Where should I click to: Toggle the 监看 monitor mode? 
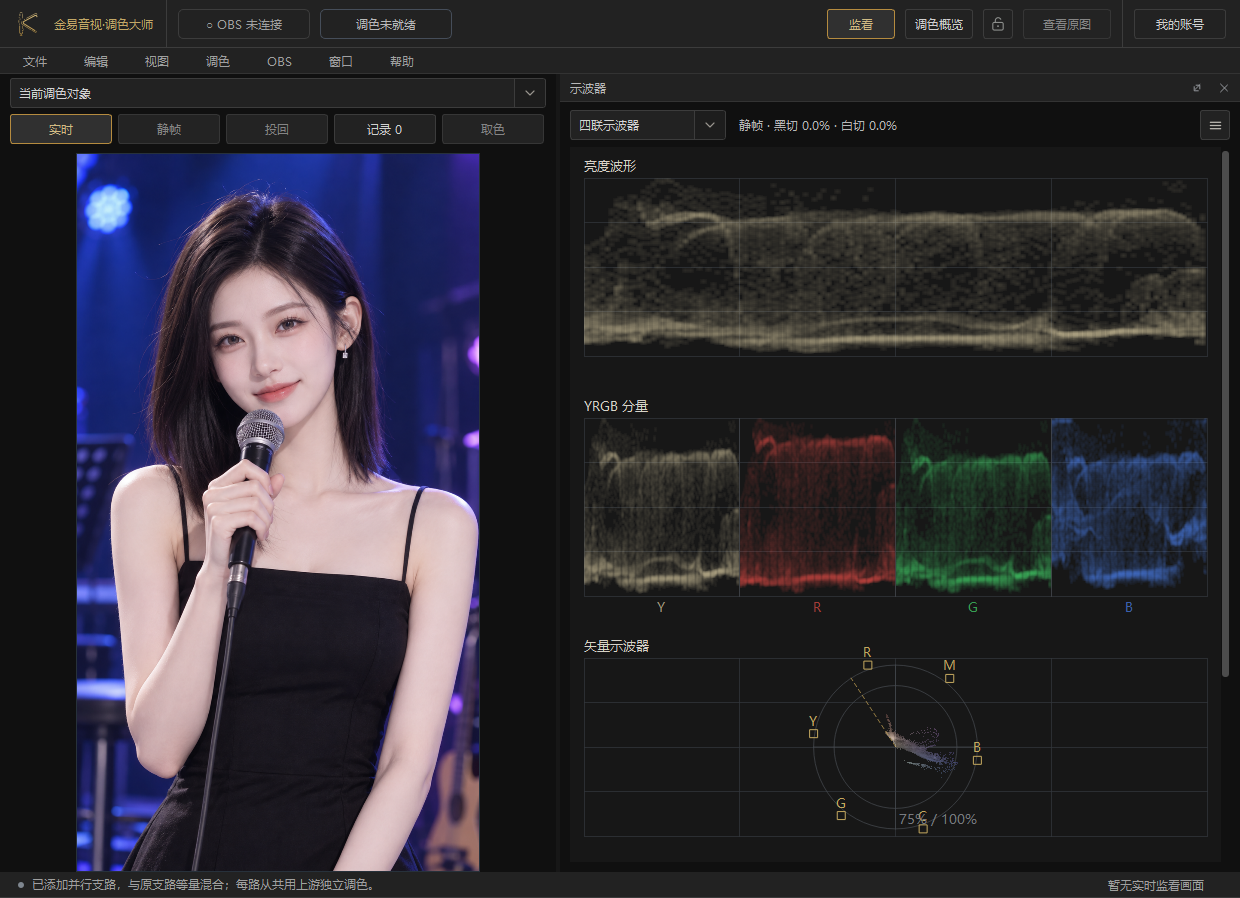pos(861,24)
